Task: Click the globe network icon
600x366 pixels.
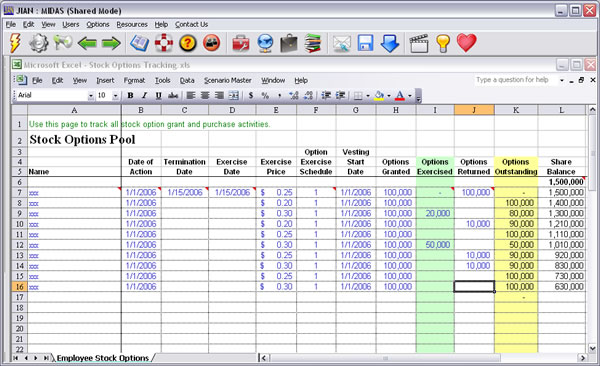Action: click(265, 43)
